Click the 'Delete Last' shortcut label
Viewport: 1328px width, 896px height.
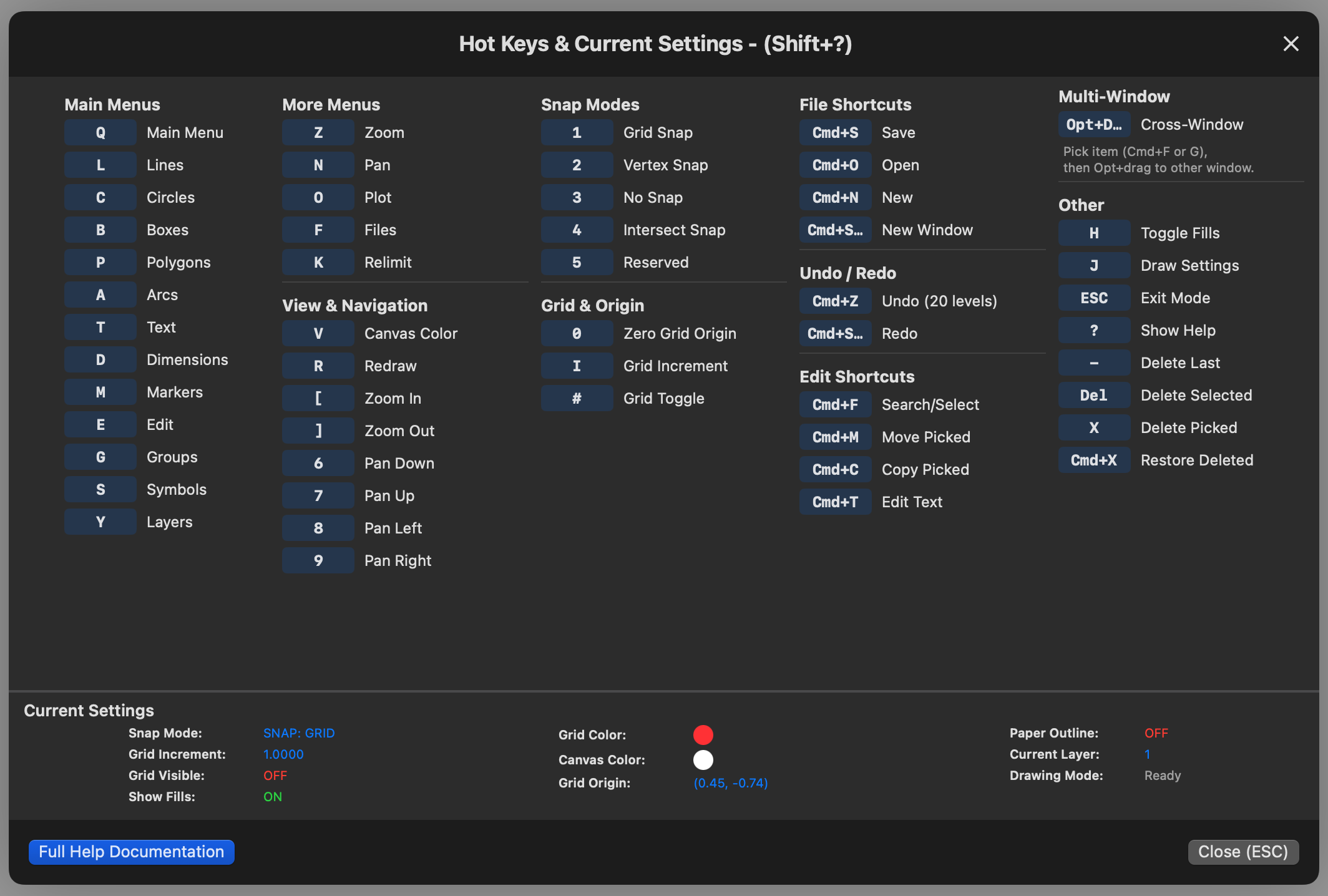tap(1180, 363)
